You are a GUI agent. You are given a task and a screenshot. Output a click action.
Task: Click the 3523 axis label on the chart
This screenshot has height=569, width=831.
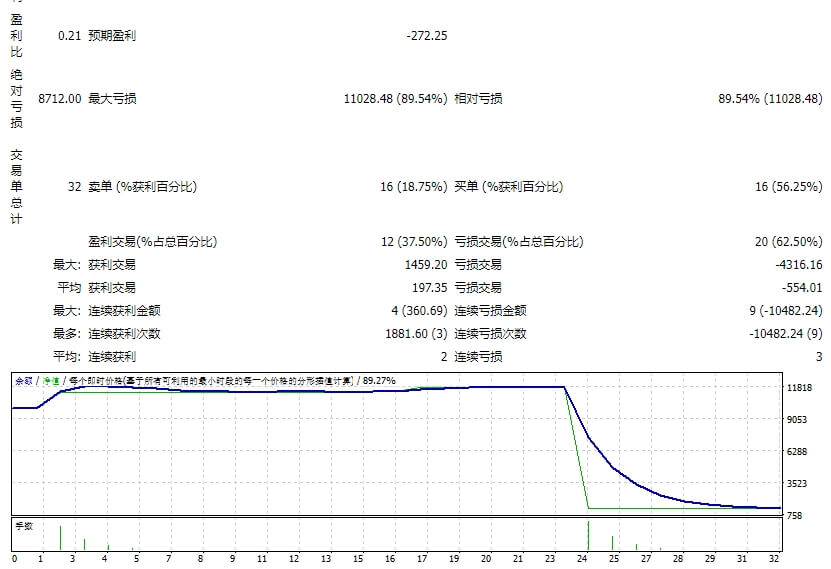click(797, 483)
